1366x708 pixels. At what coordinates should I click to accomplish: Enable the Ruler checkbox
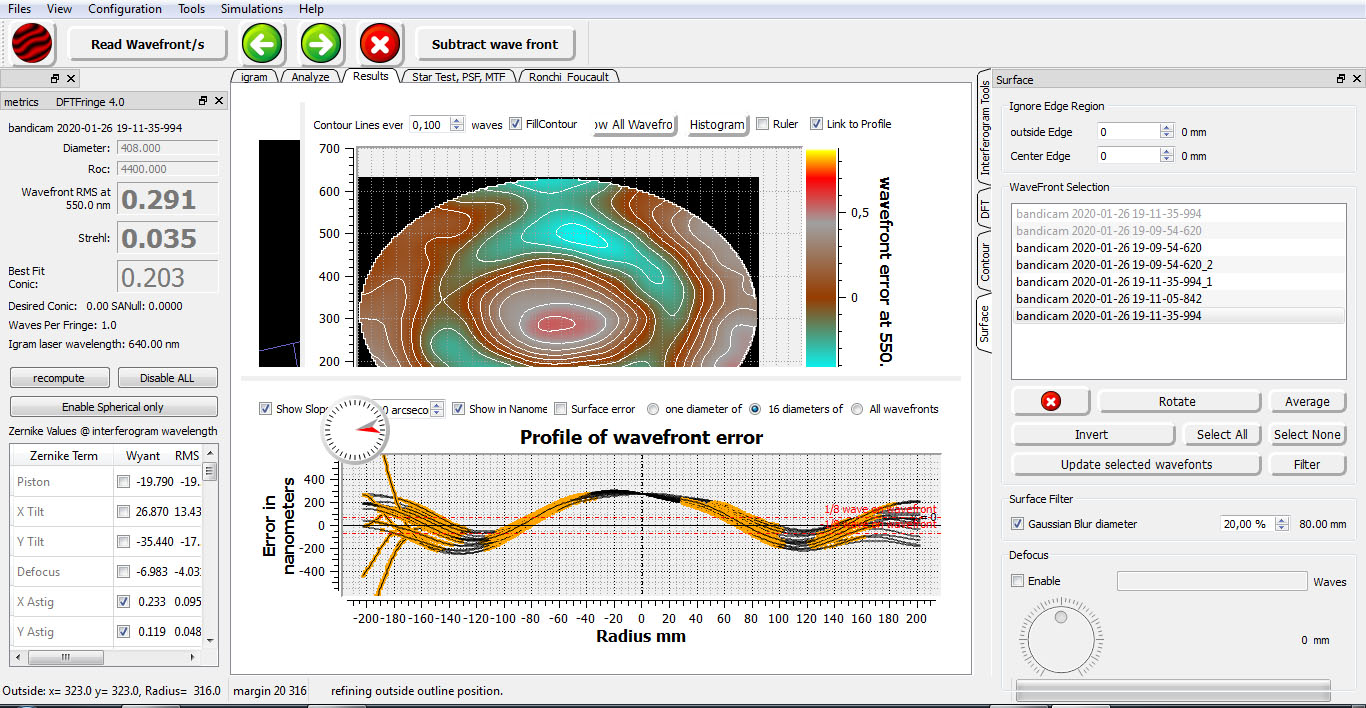point(763,124)
